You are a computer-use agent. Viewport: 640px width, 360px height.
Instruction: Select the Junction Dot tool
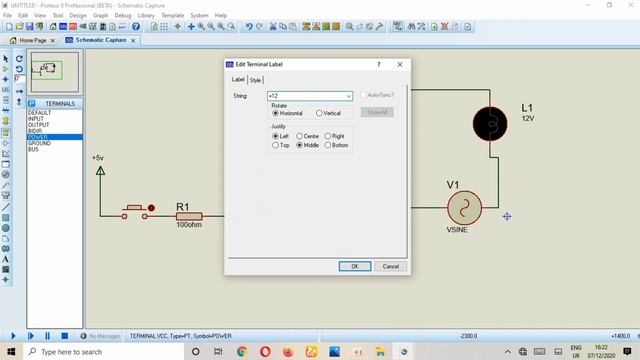pos(6,79)
